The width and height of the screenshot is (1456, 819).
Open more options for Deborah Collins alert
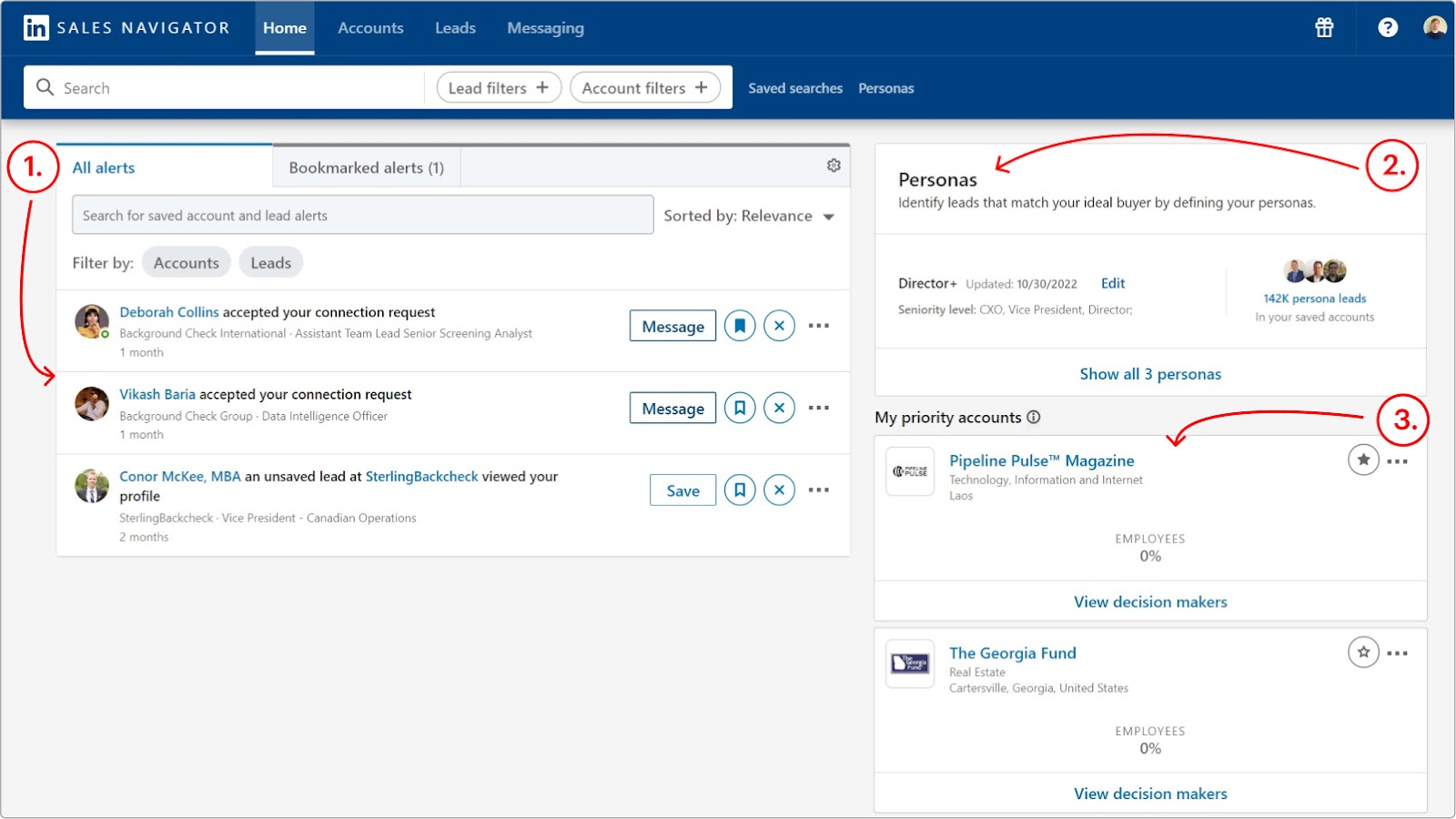click(819, 326)
